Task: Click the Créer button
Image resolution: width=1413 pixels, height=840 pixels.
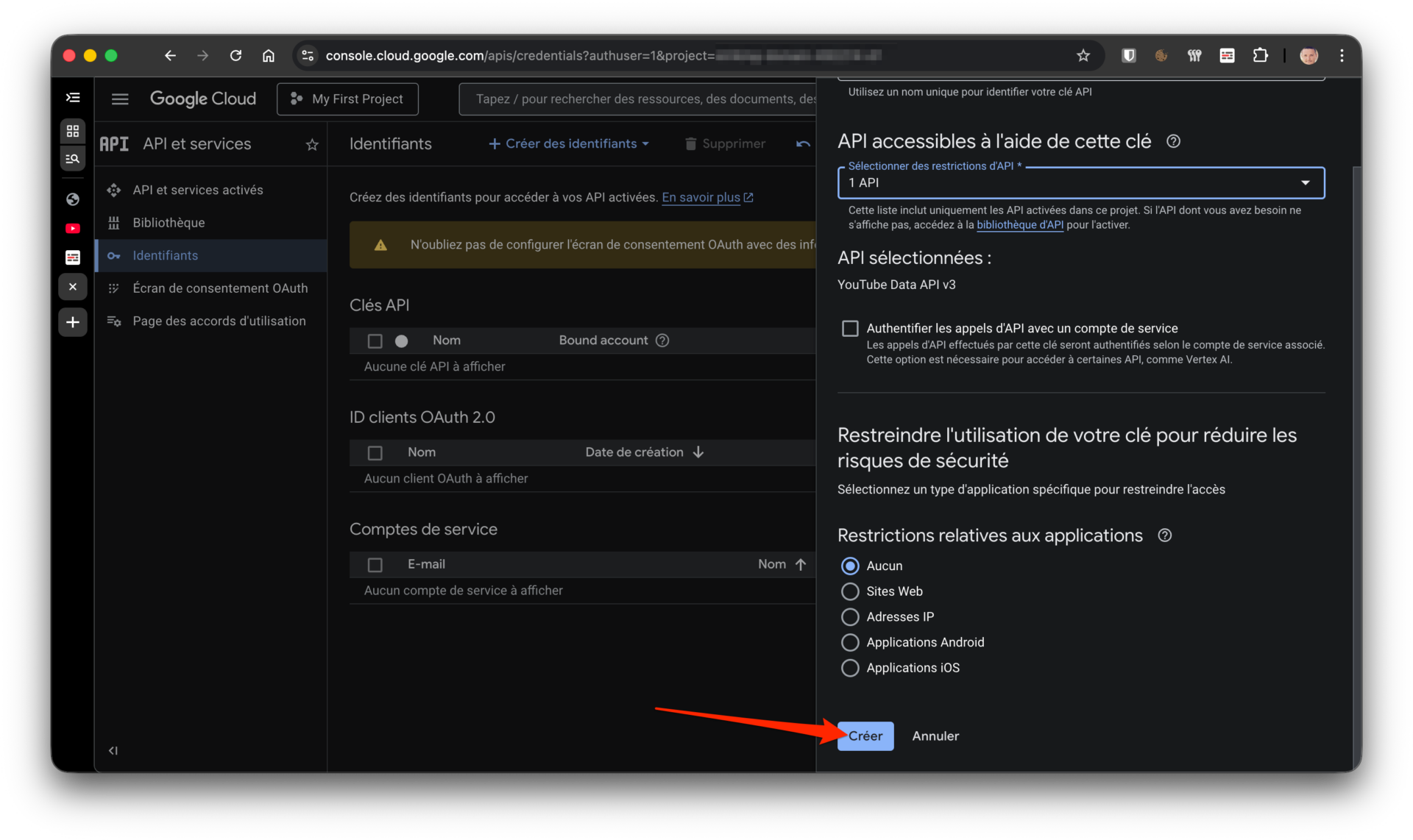Action: (865, 736)
